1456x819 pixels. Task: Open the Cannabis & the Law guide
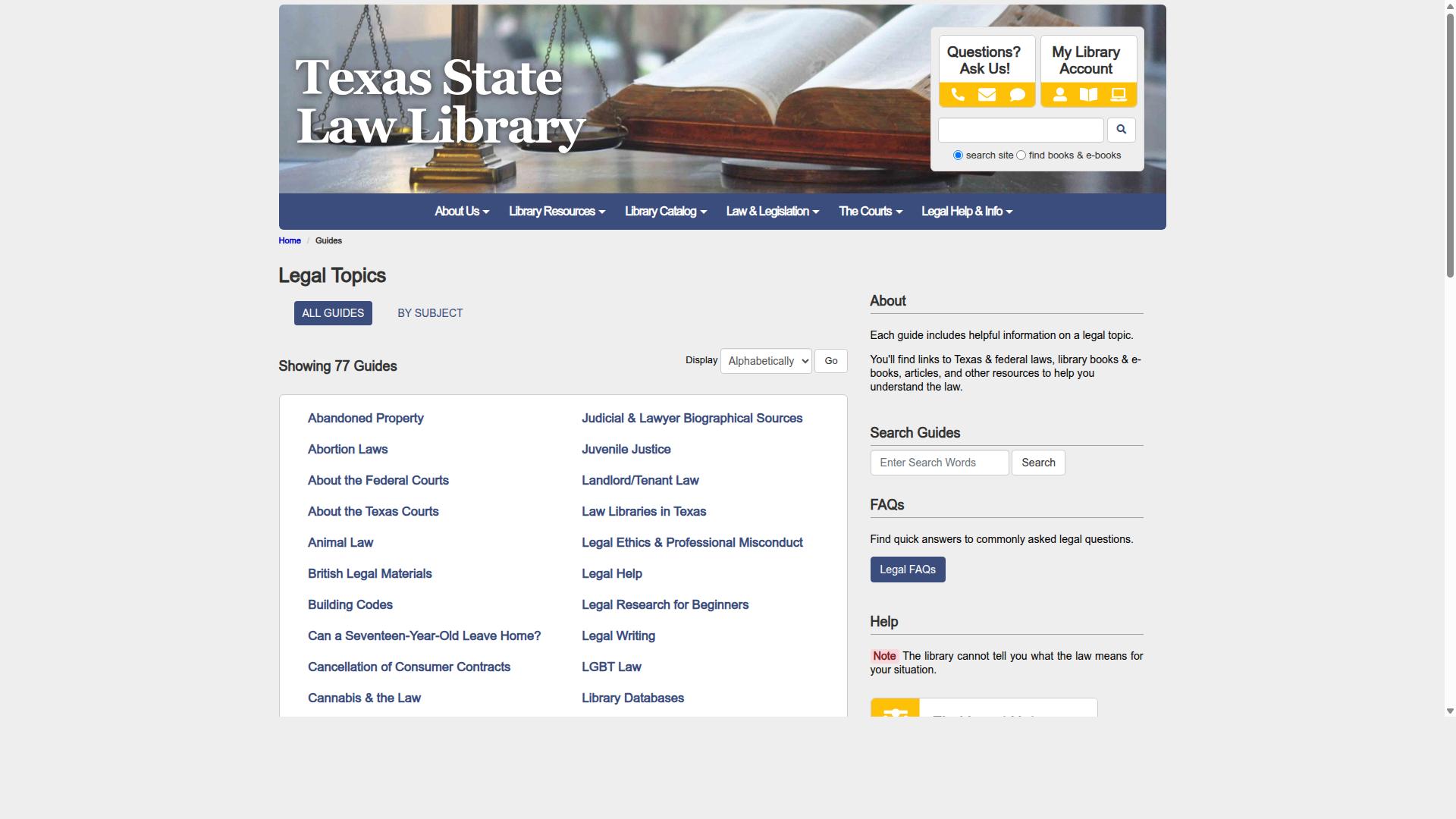364,698
